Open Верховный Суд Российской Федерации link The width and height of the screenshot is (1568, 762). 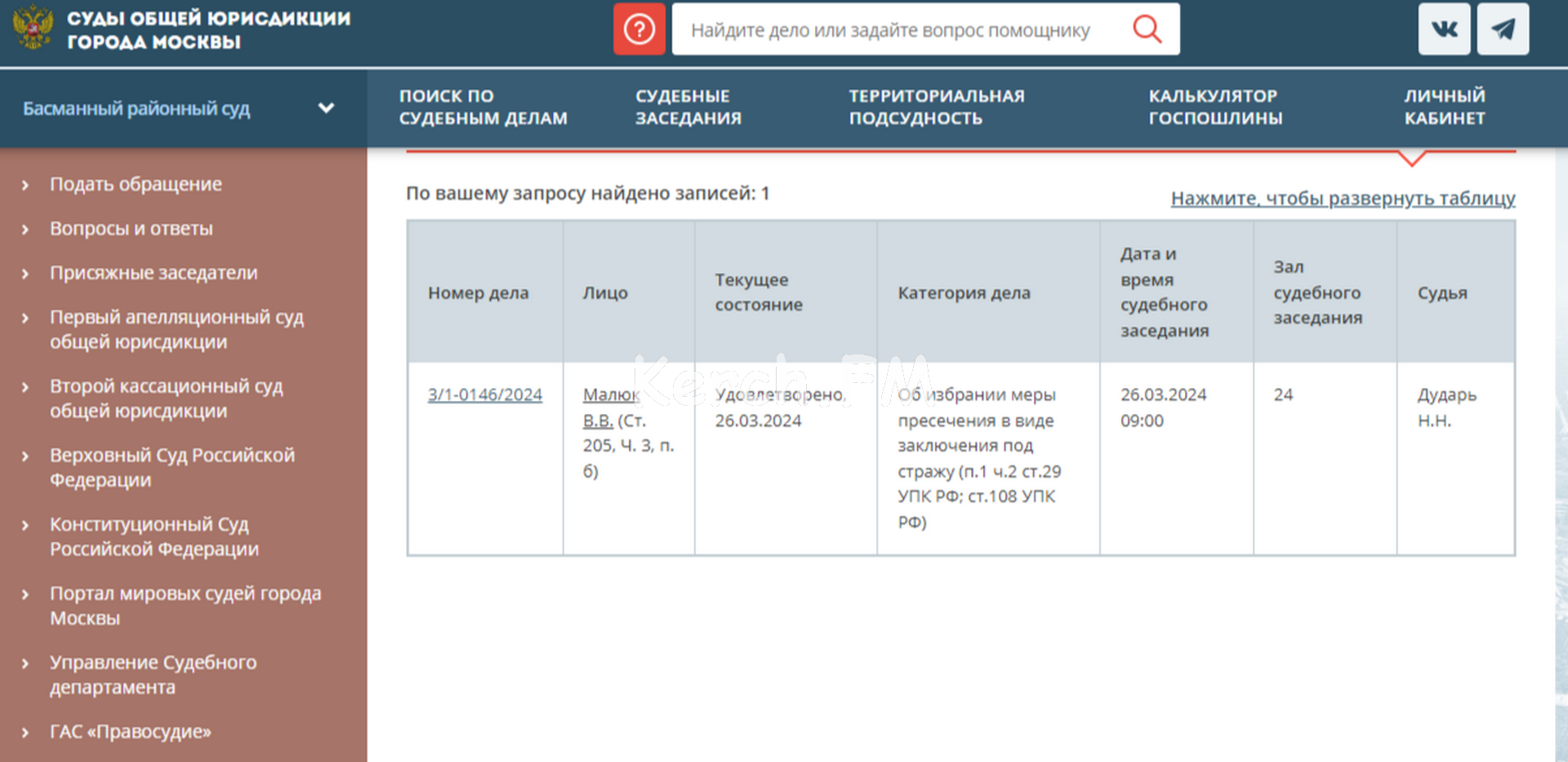pyautogui.click(x=172, y=467)
